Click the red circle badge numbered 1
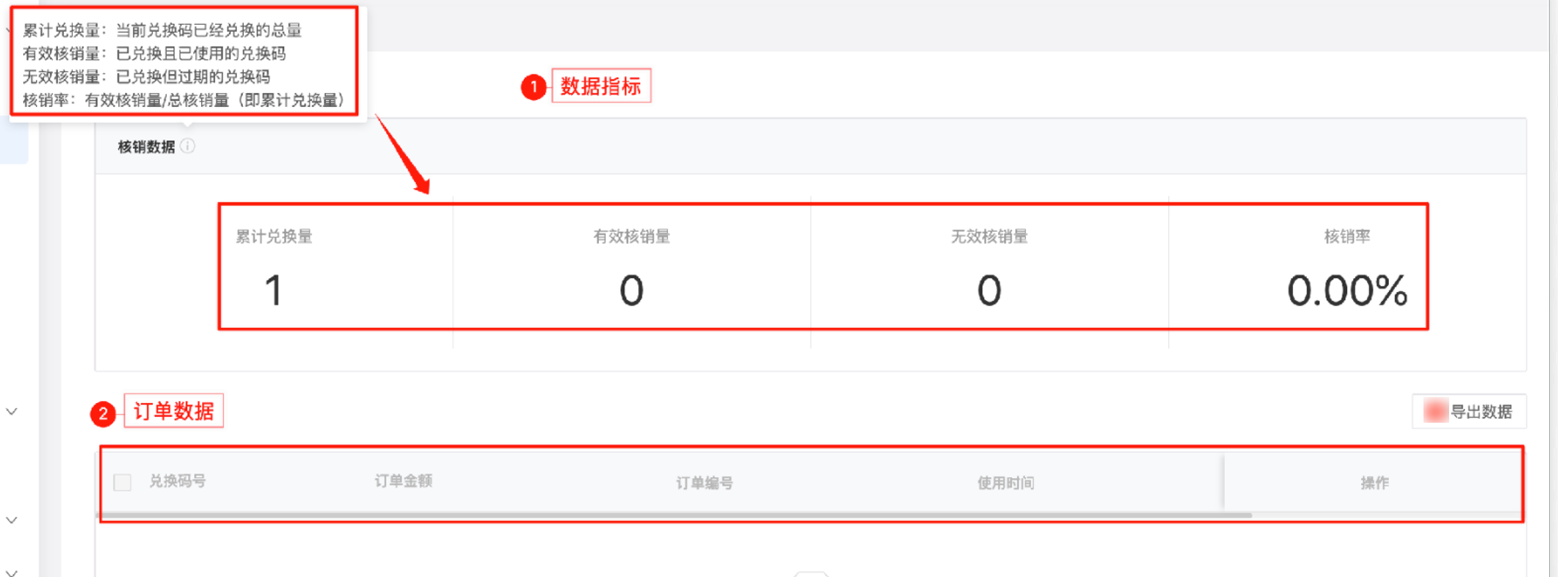 534,88
